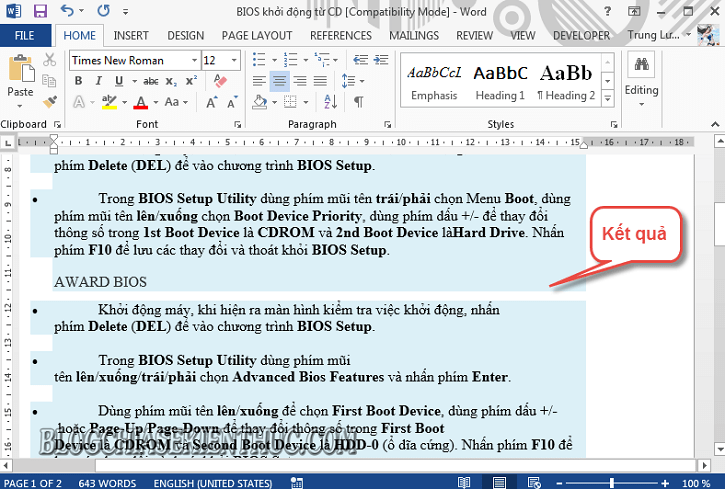Switch to the DESIGN tab

tap(185, 36)
